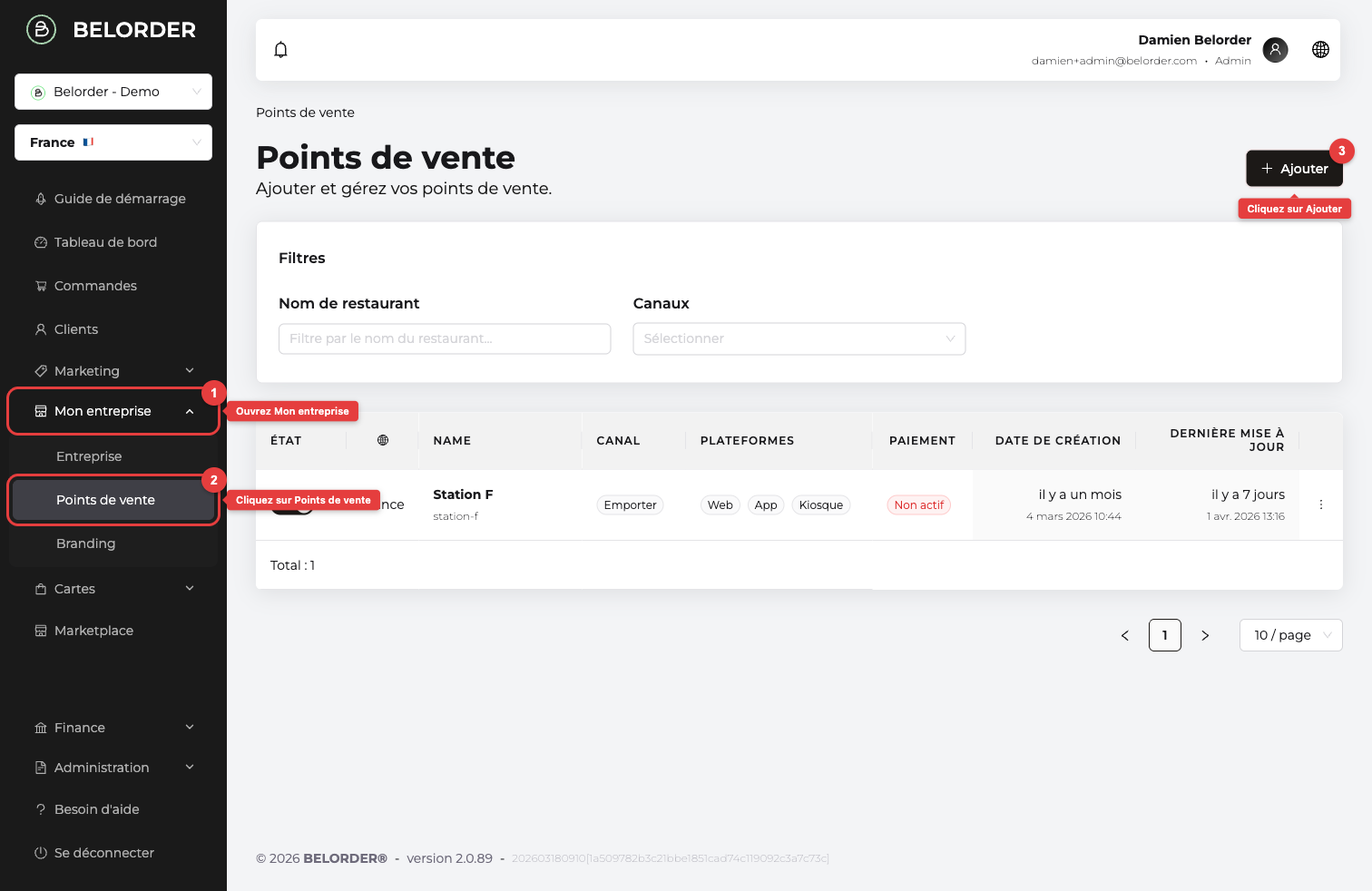
Task: Click page number 1
Action: click(x=1165, y=635)
